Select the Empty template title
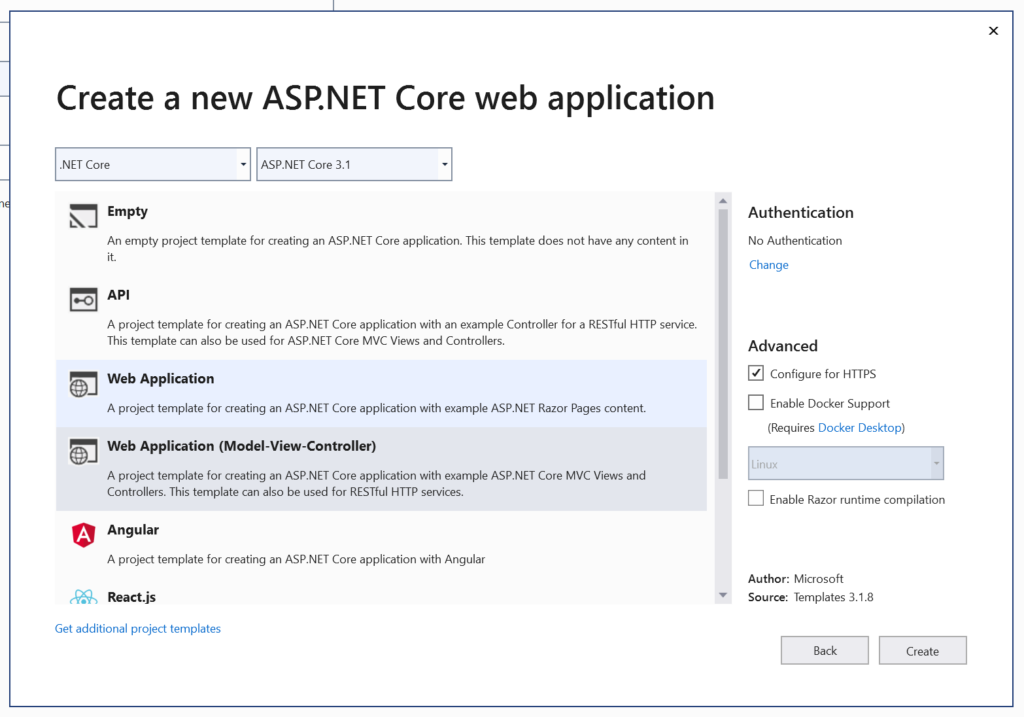1024x717 pixels. pyautogui.click(x=127, y=211)
